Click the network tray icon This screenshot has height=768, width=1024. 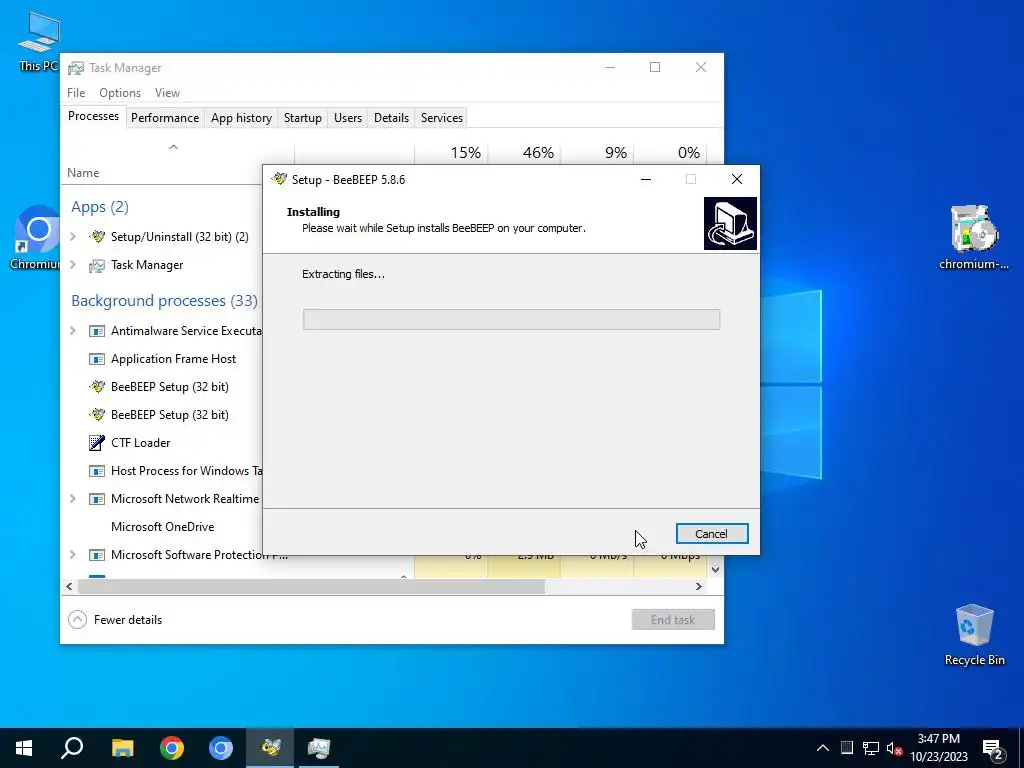[871, 748]
